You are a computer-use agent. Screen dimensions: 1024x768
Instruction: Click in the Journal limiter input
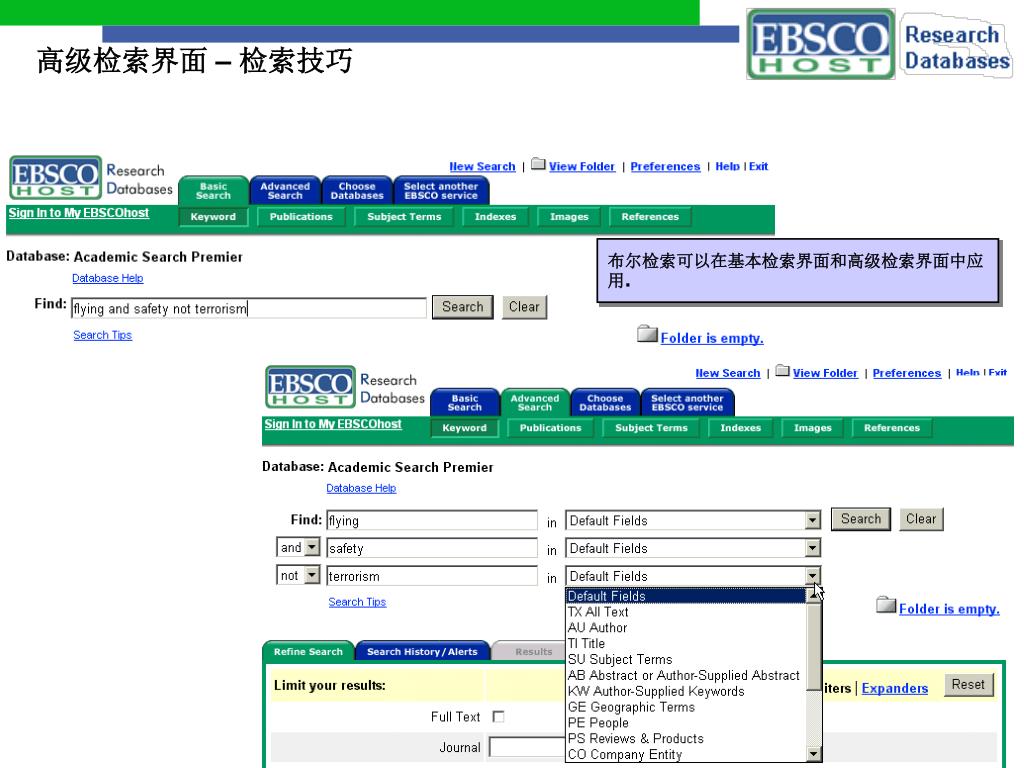click(528, 747)
